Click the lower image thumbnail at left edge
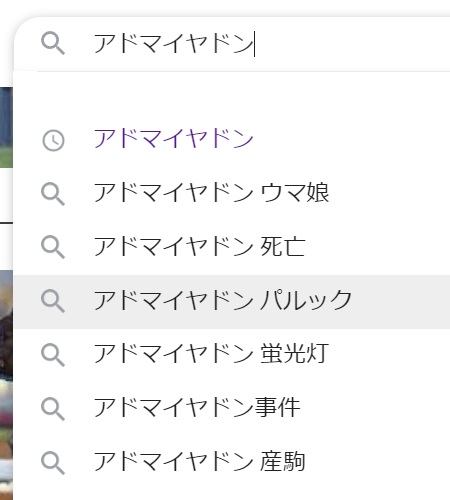The width and height of the screenshot is (450, 500). [6, 385]
